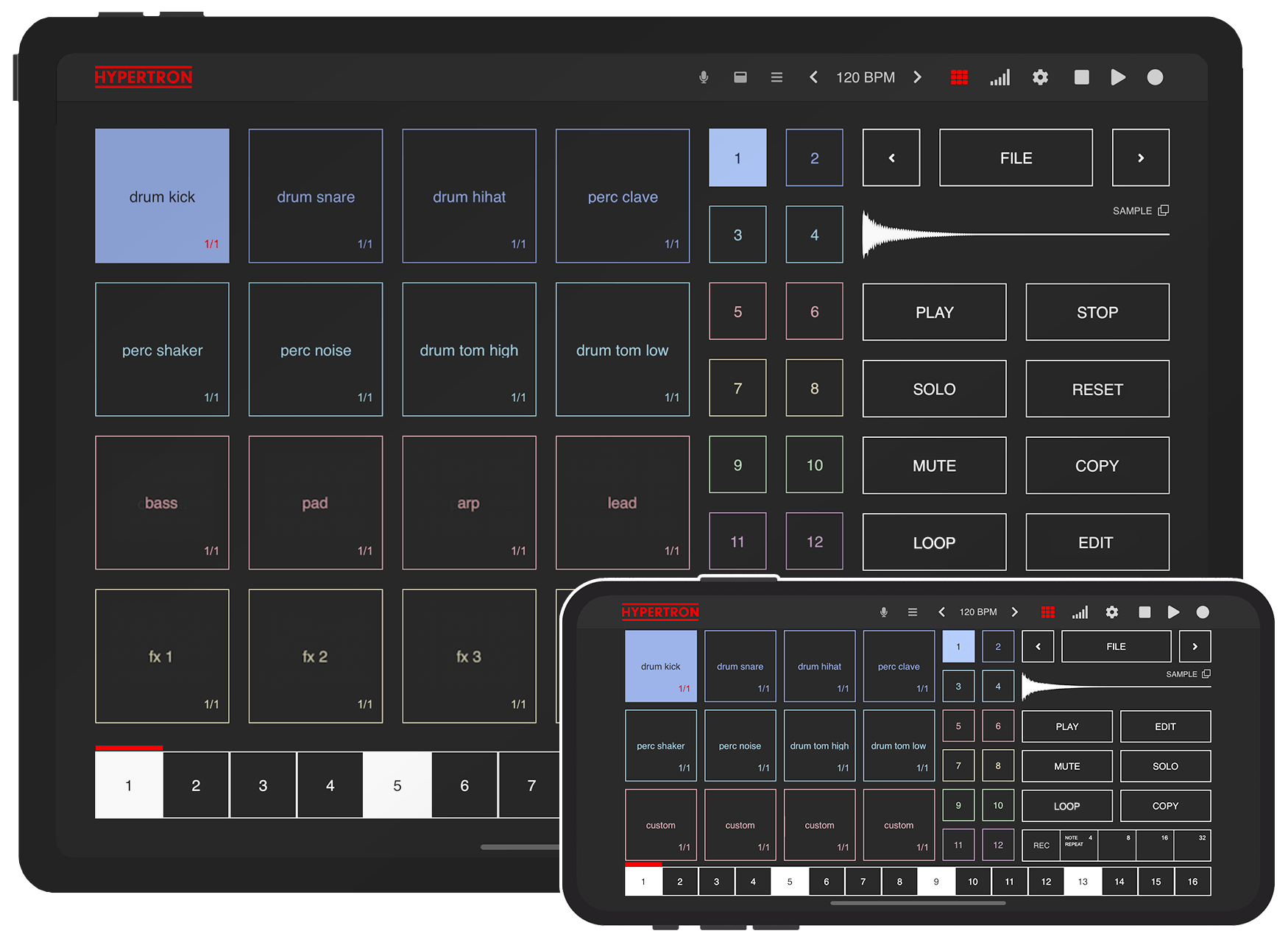Screen dimensions: 1288x942
Task: Click the SAMPLE copy icon on the tablet
Action: [1163, 210]
